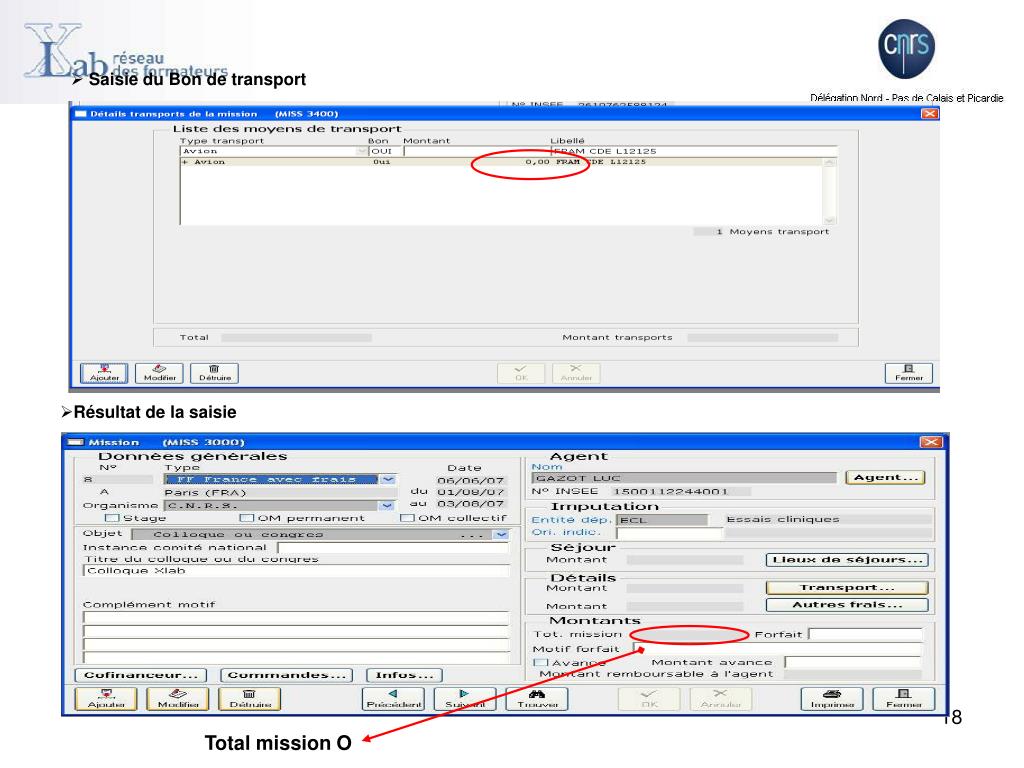Click the agent name GAZOT LUC field
Image resolution: width=1024 pixels, height=768 pixels.
click(x=684, y=478)
